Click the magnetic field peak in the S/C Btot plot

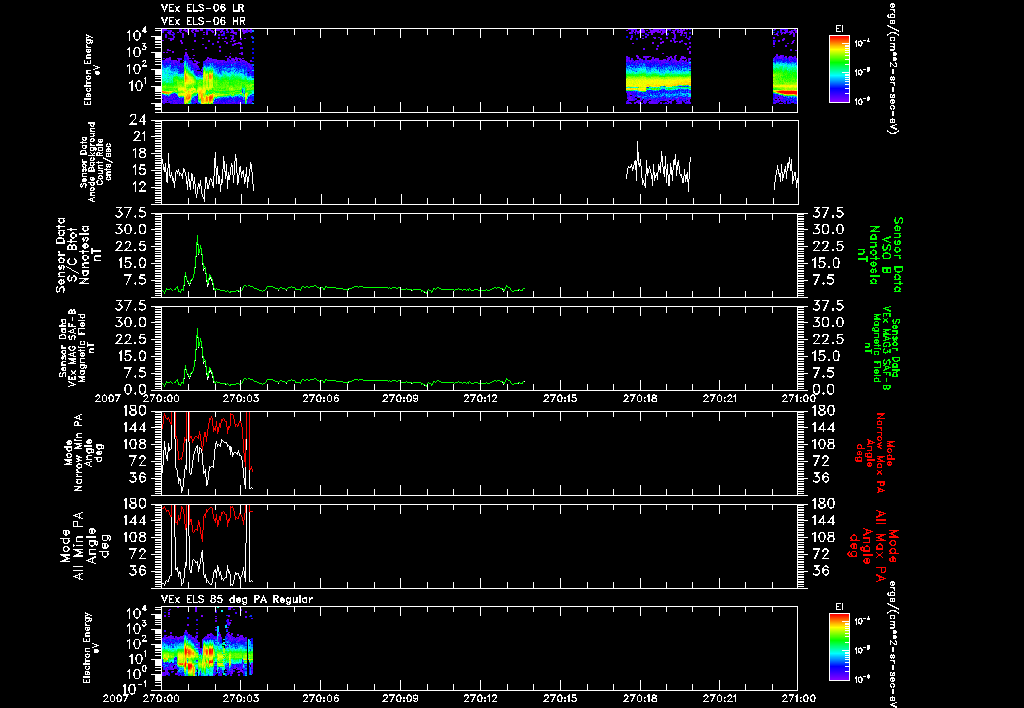pyautogui.click(x=198, y=238)
